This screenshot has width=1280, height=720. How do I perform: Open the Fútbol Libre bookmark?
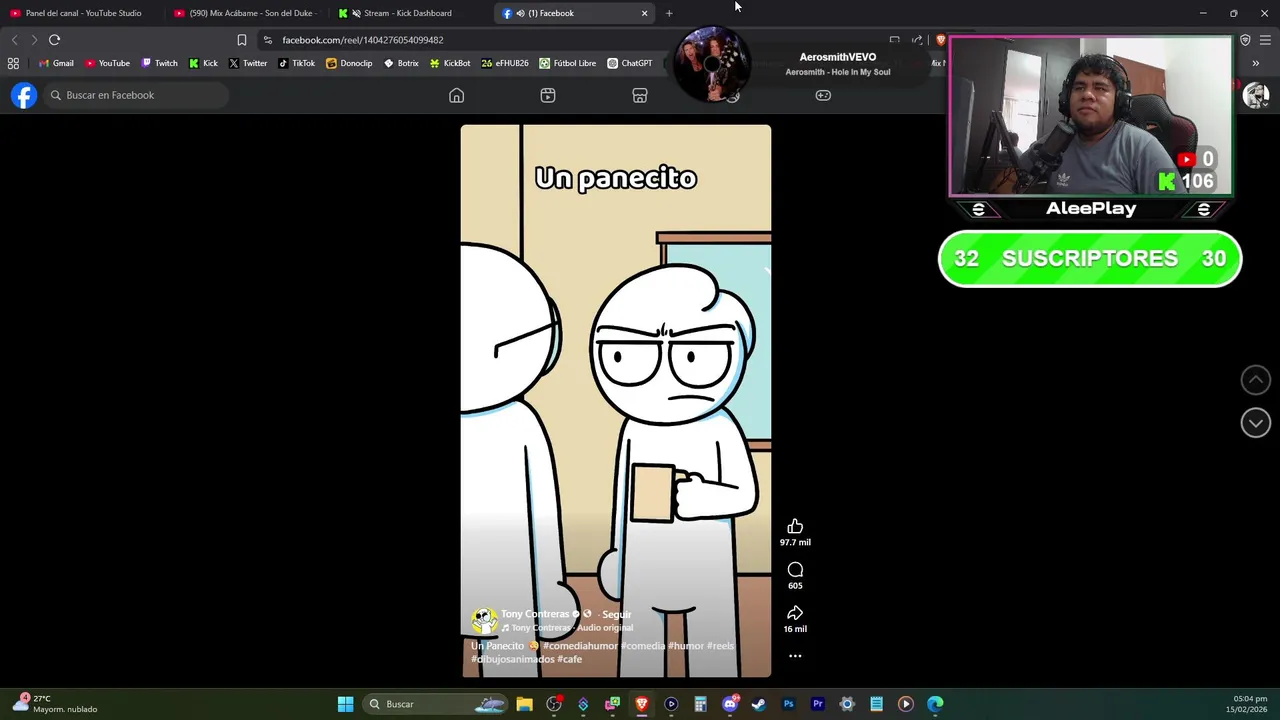click(x=567, y=63)
